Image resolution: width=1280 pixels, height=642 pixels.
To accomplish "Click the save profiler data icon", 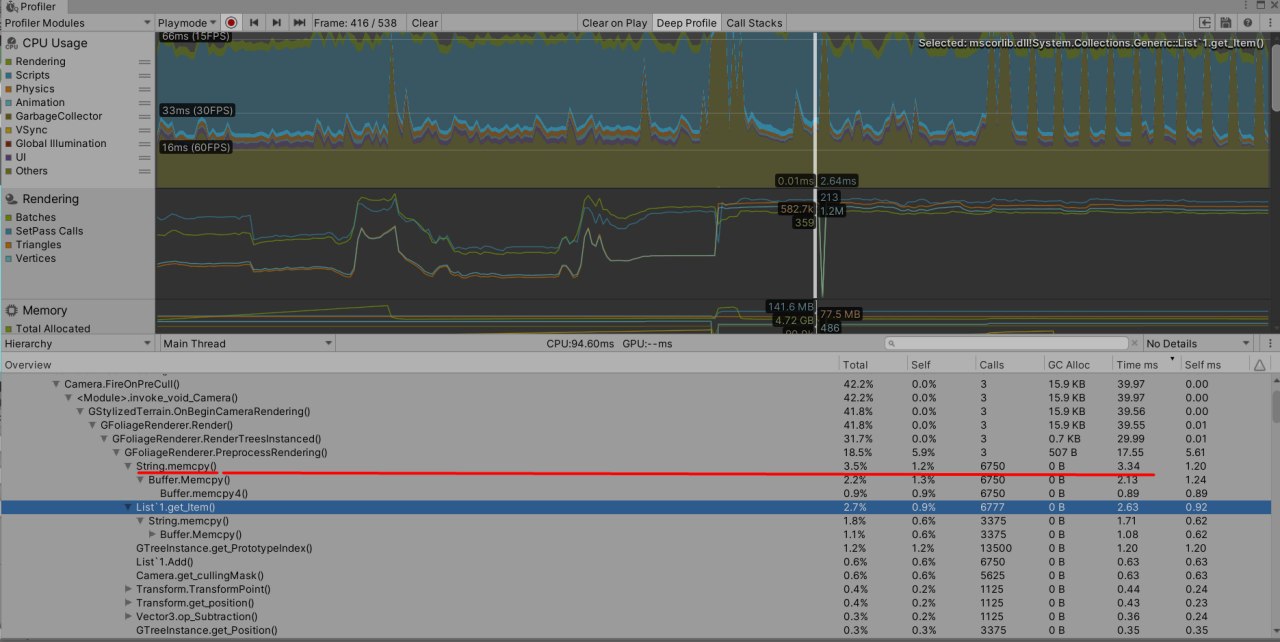I will click(x=1227, y=22).
